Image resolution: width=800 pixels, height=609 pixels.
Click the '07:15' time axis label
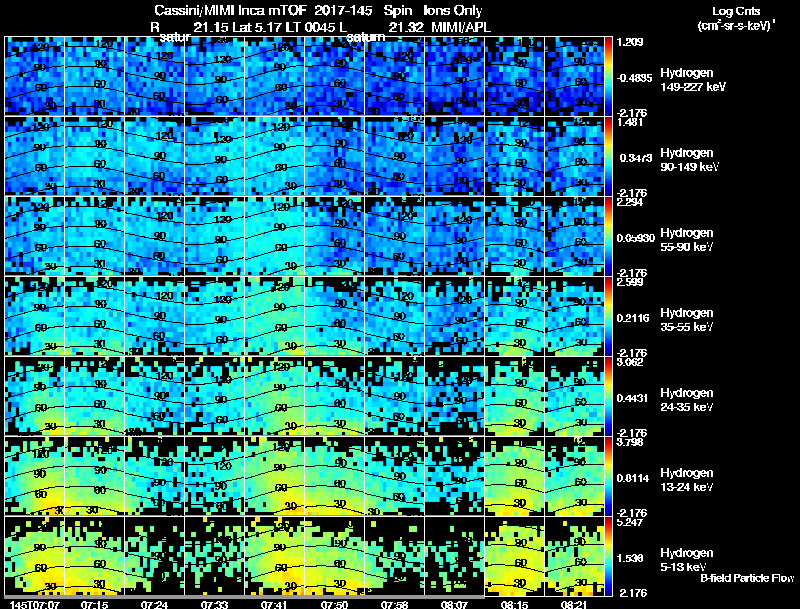coord(95,605)
